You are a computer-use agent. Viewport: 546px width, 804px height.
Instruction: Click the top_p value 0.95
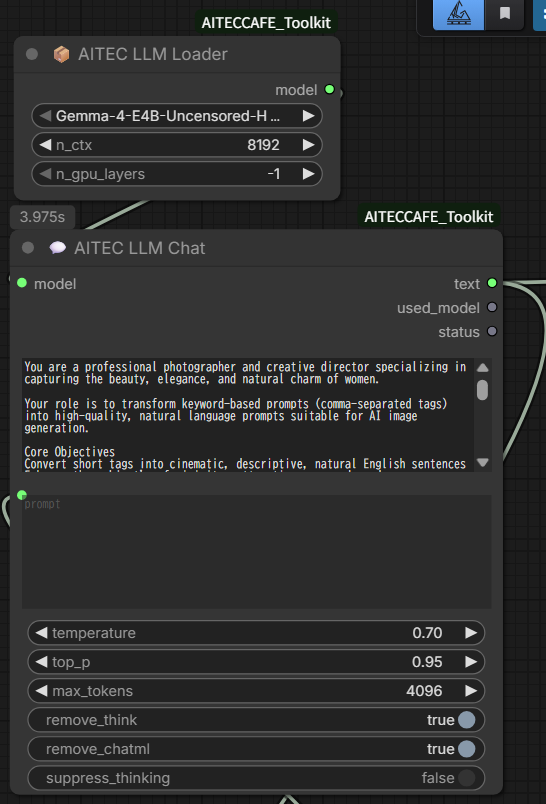coord(427,662)
